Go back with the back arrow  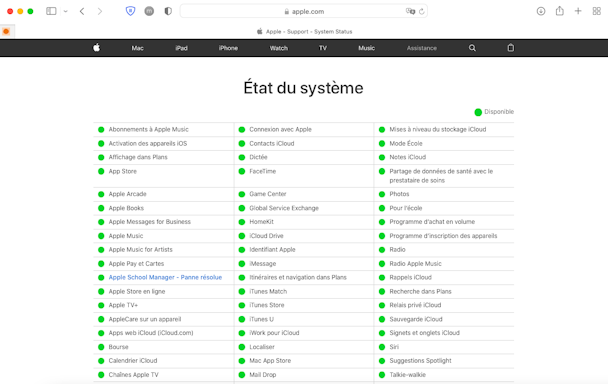(82, 11)
